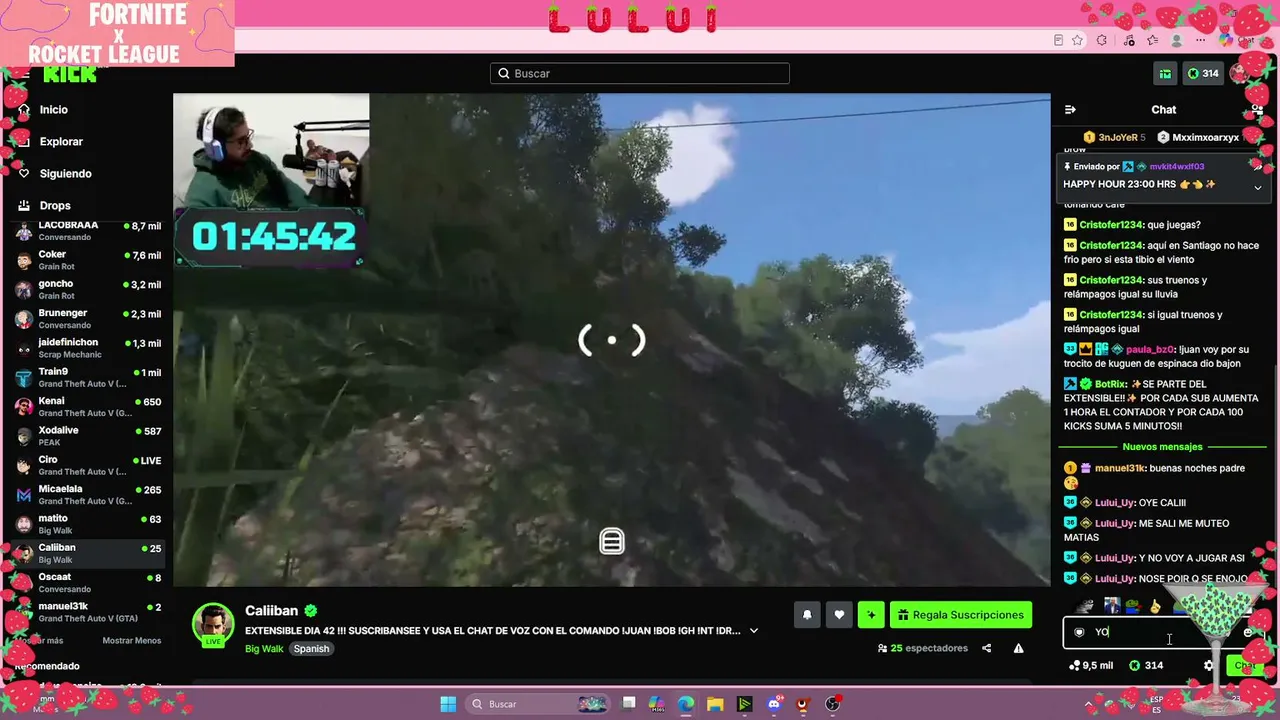The image size is (1280, 720).
Task: Favorite this page with the browser star icon
Action: pos(1077,40)
